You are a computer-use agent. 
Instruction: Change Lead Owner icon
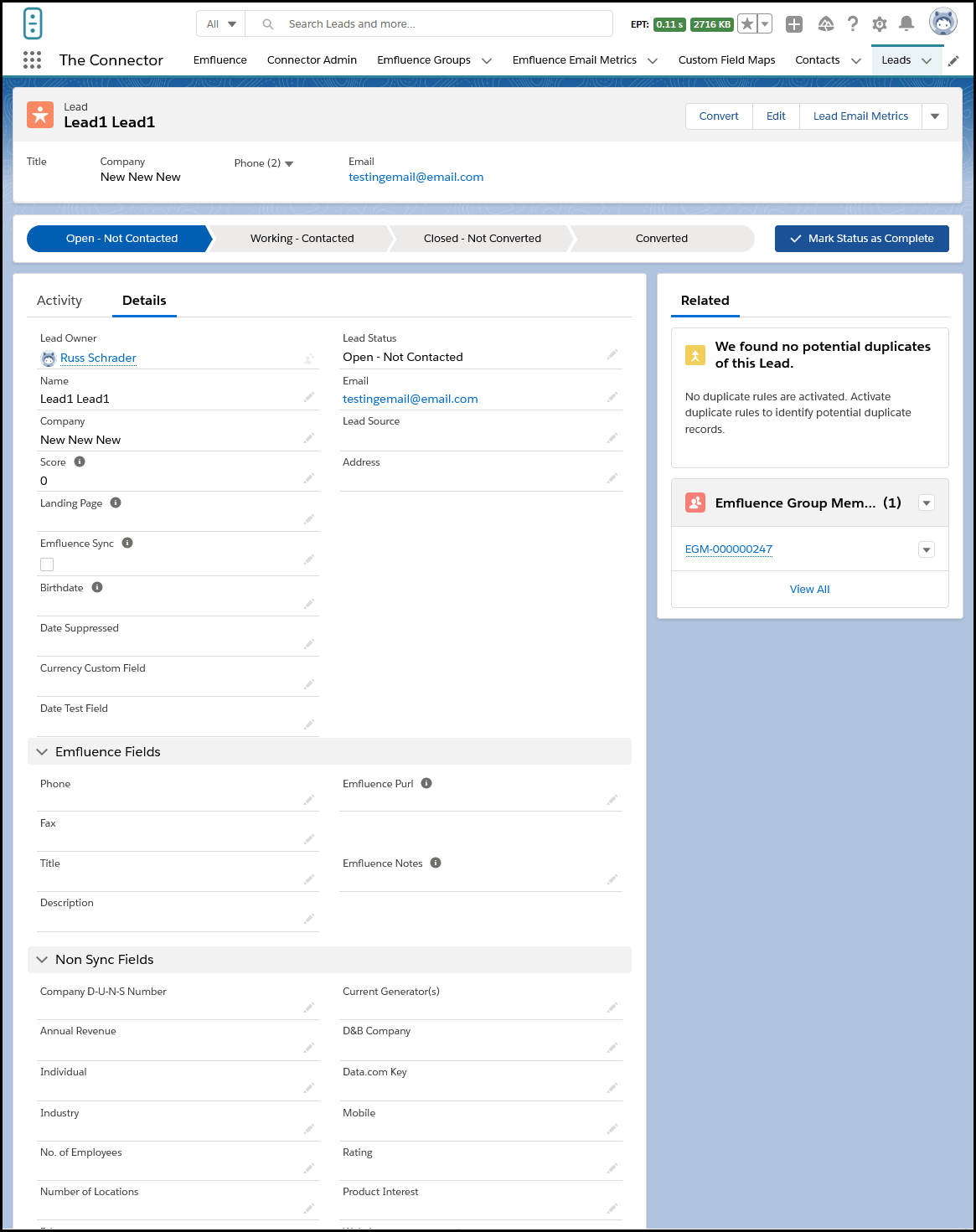(309, 358)
